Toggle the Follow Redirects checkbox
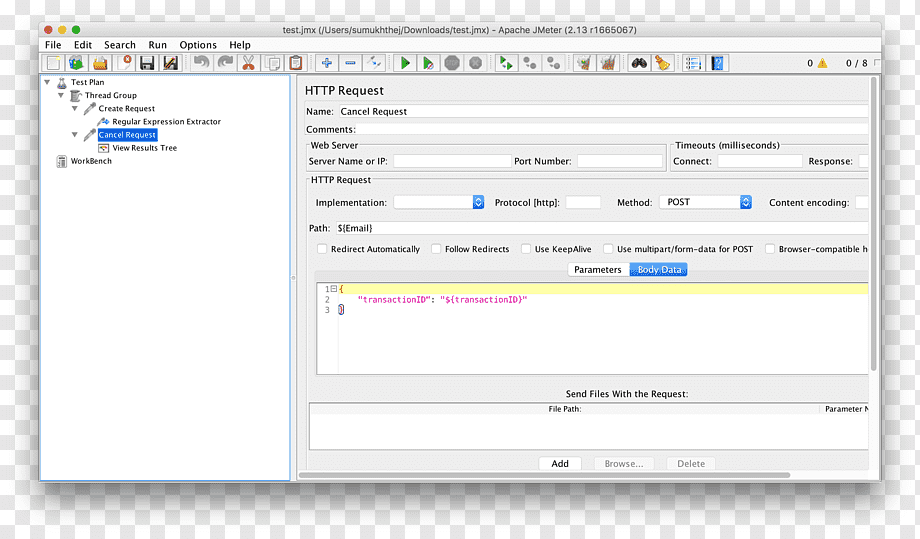Viewport: 920px width, 539px height. 436,249
